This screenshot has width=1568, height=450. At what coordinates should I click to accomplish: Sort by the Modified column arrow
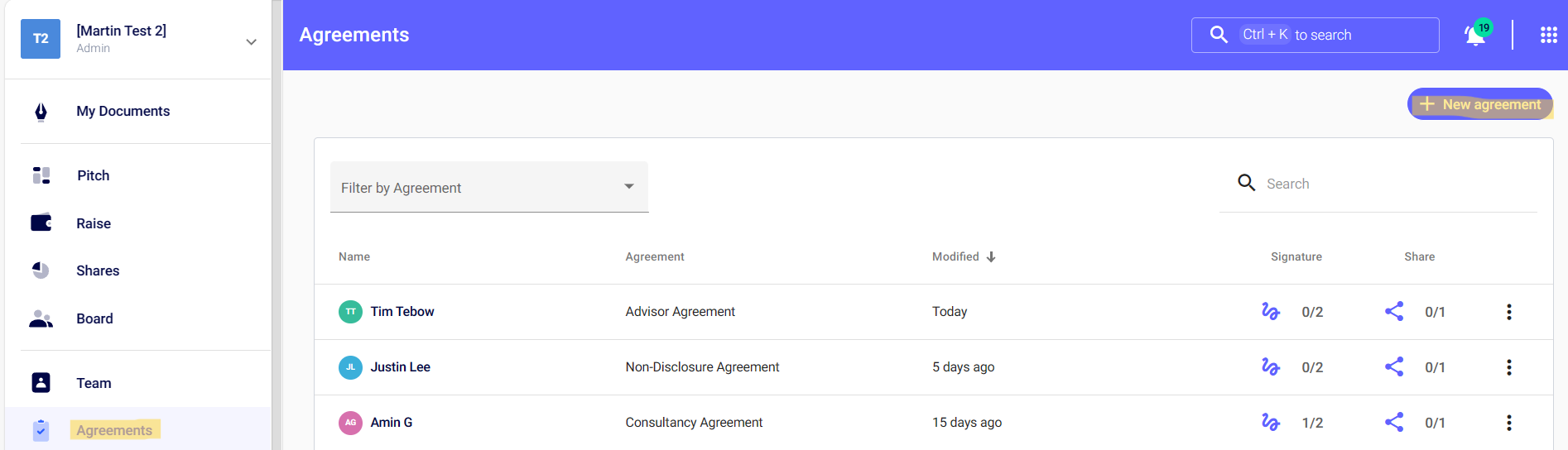(x=991, y=257)
